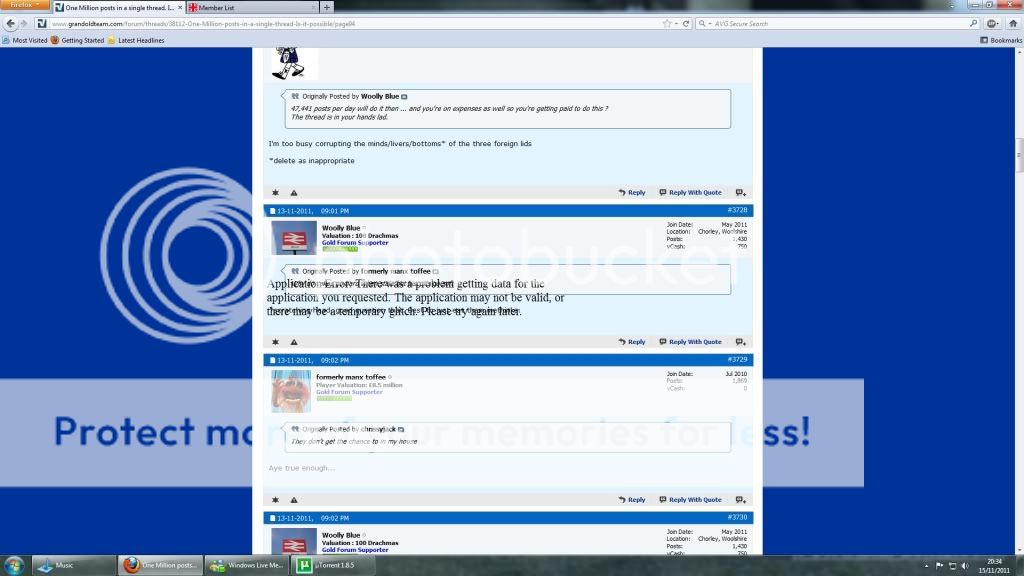Click the address bar URL field
The height and width of the screenshot is (576, 1024).
353,24
